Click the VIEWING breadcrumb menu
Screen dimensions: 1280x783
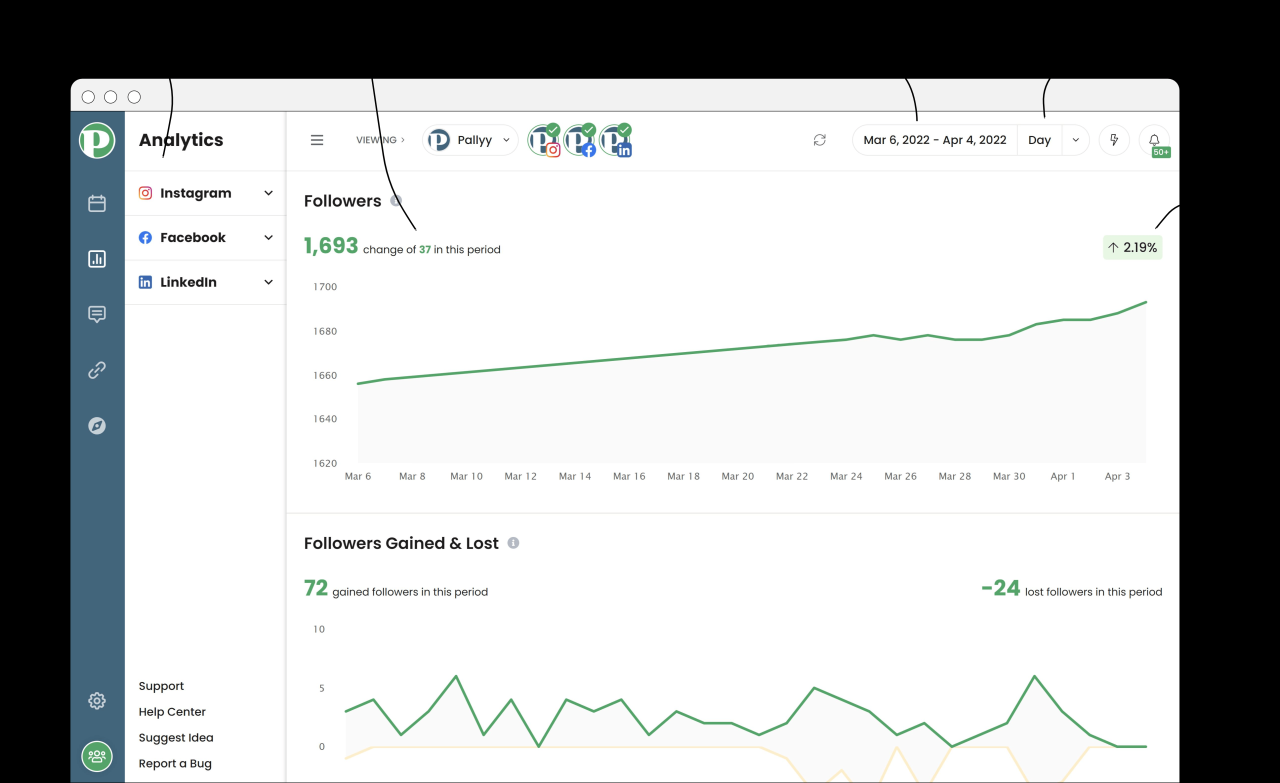point(380,140)
